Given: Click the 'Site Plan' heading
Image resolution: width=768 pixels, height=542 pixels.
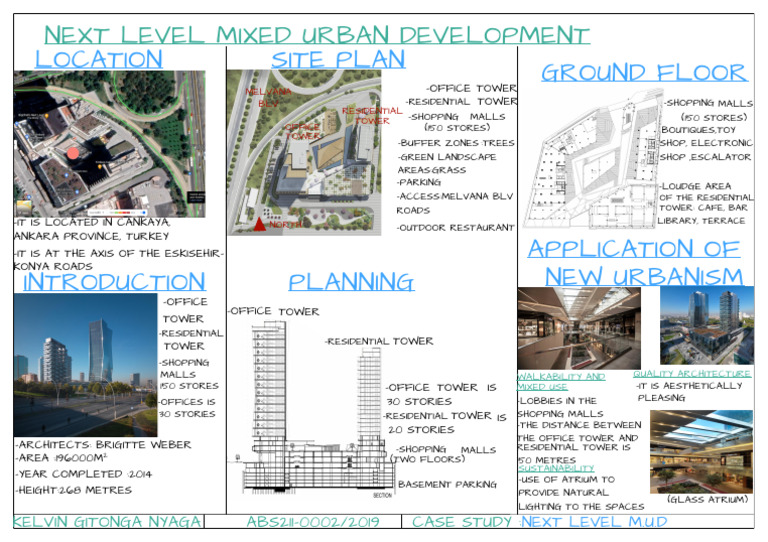Looking at the screenshot, I should (x=338, y=59).
